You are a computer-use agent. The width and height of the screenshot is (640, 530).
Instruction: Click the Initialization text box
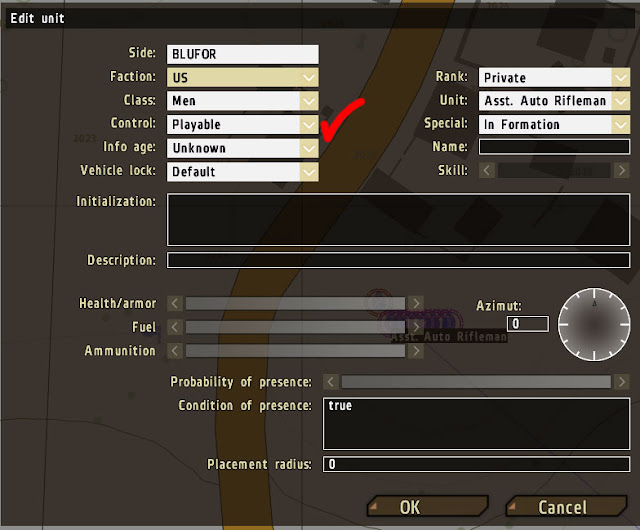(398, 220)
